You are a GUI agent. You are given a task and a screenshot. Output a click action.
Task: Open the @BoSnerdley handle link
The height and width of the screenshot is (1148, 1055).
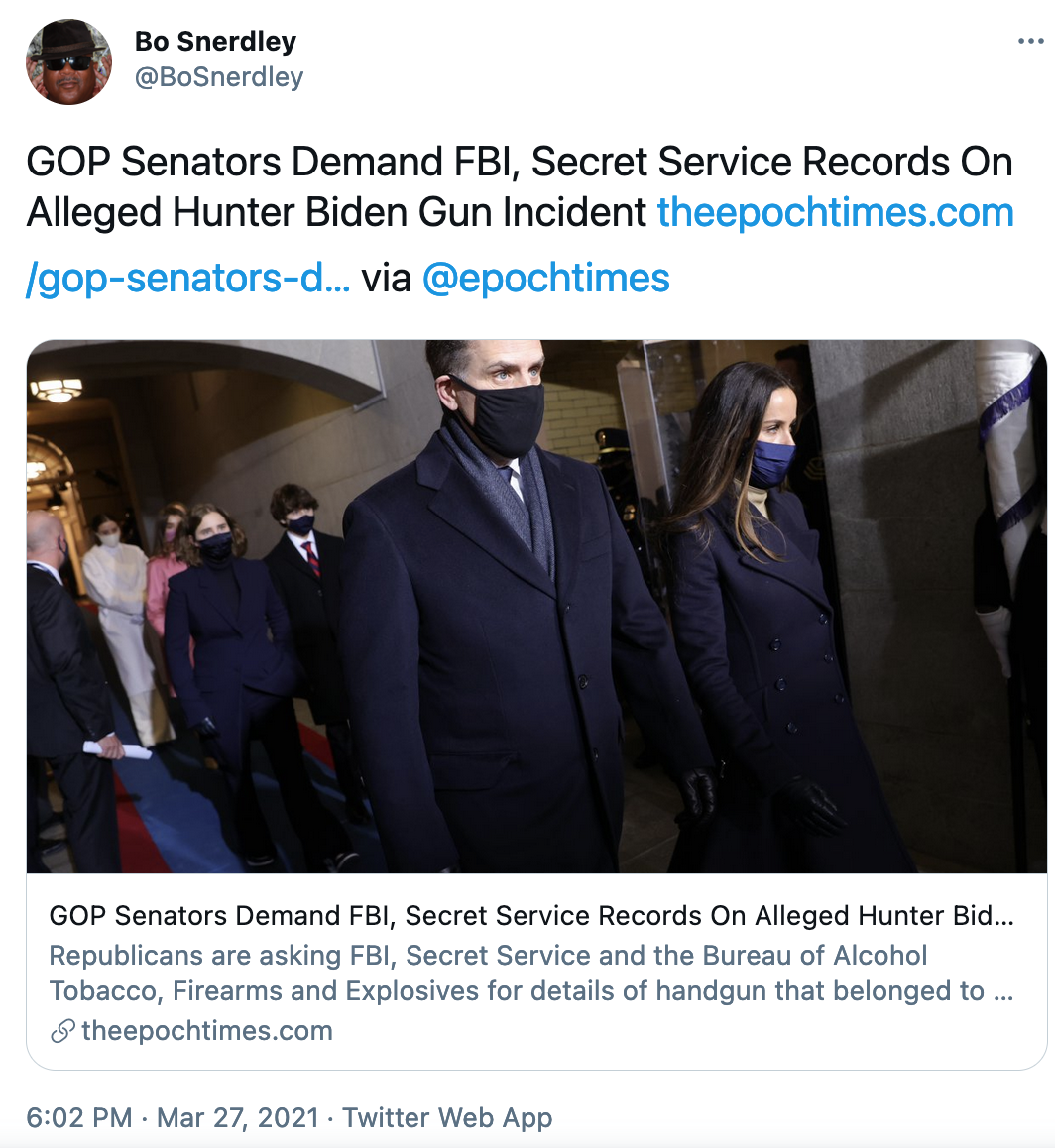point(219,77)
